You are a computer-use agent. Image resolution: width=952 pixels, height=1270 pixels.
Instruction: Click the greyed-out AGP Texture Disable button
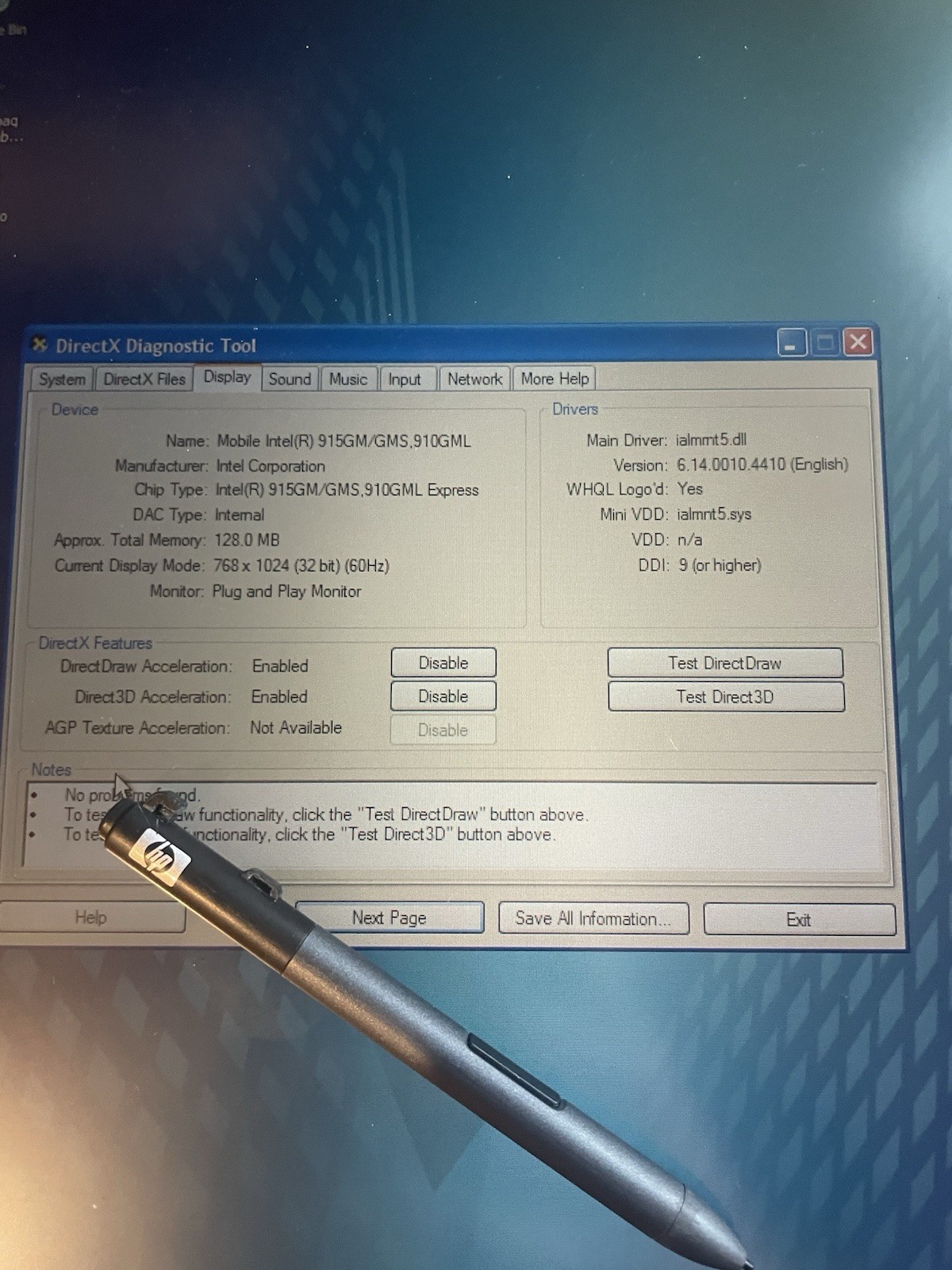pyautogui.click(x=443, y=729)
